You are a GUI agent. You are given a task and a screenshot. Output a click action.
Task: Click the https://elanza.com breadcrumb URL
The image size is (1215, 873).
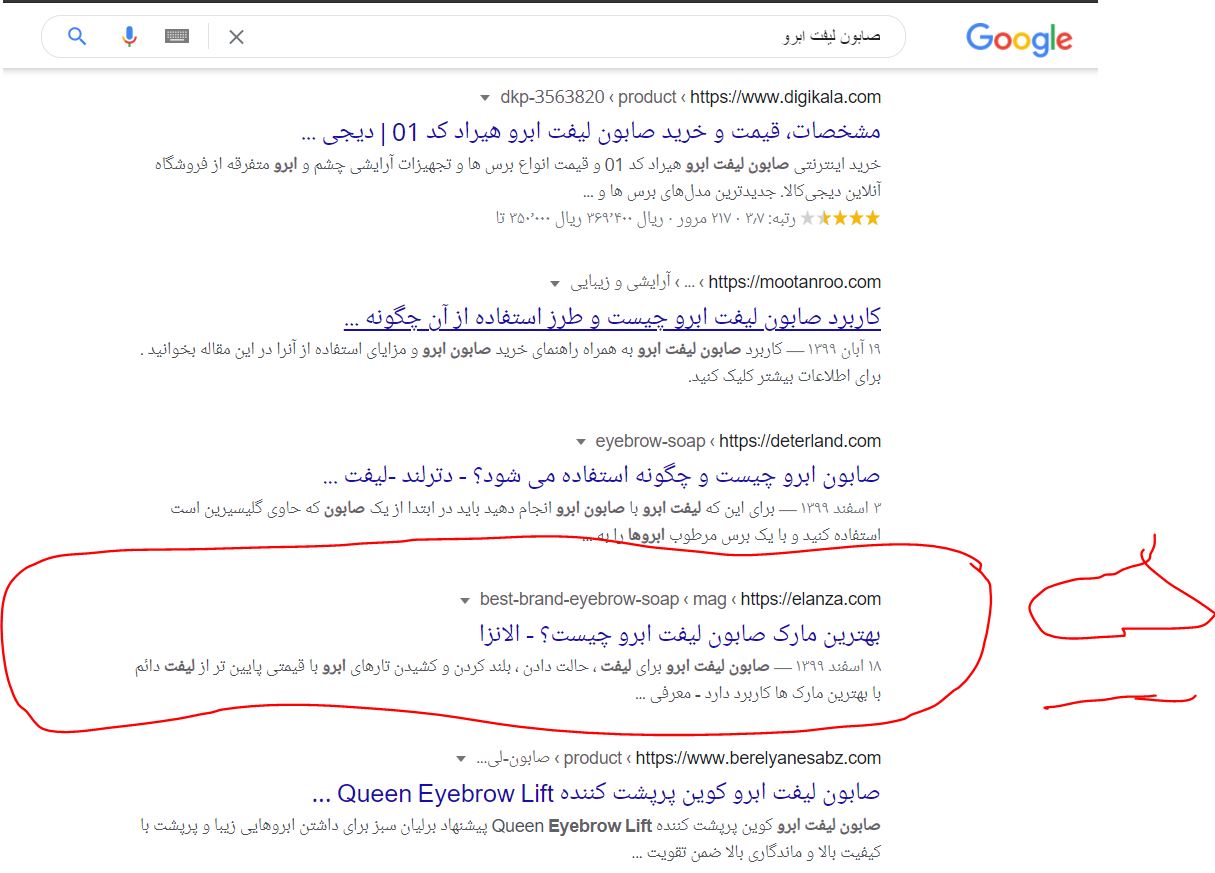coord(811,600)
